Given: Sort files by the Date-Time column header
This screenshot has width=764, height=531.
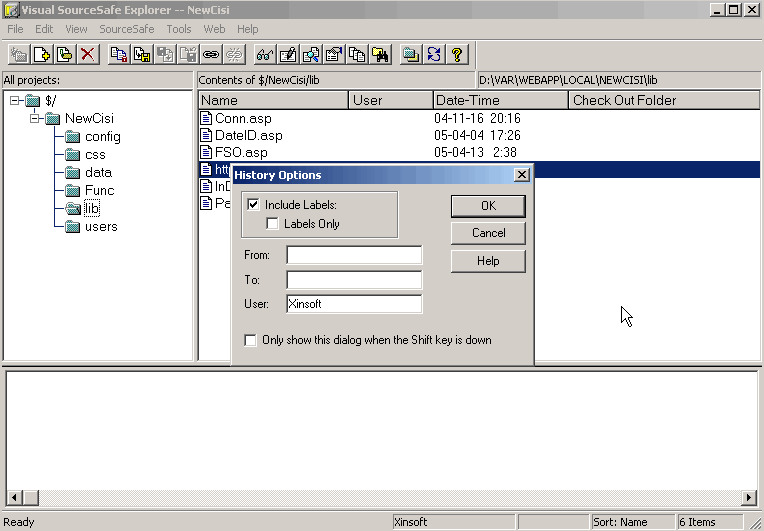Looking at the screenshot, I should point(501,100).
